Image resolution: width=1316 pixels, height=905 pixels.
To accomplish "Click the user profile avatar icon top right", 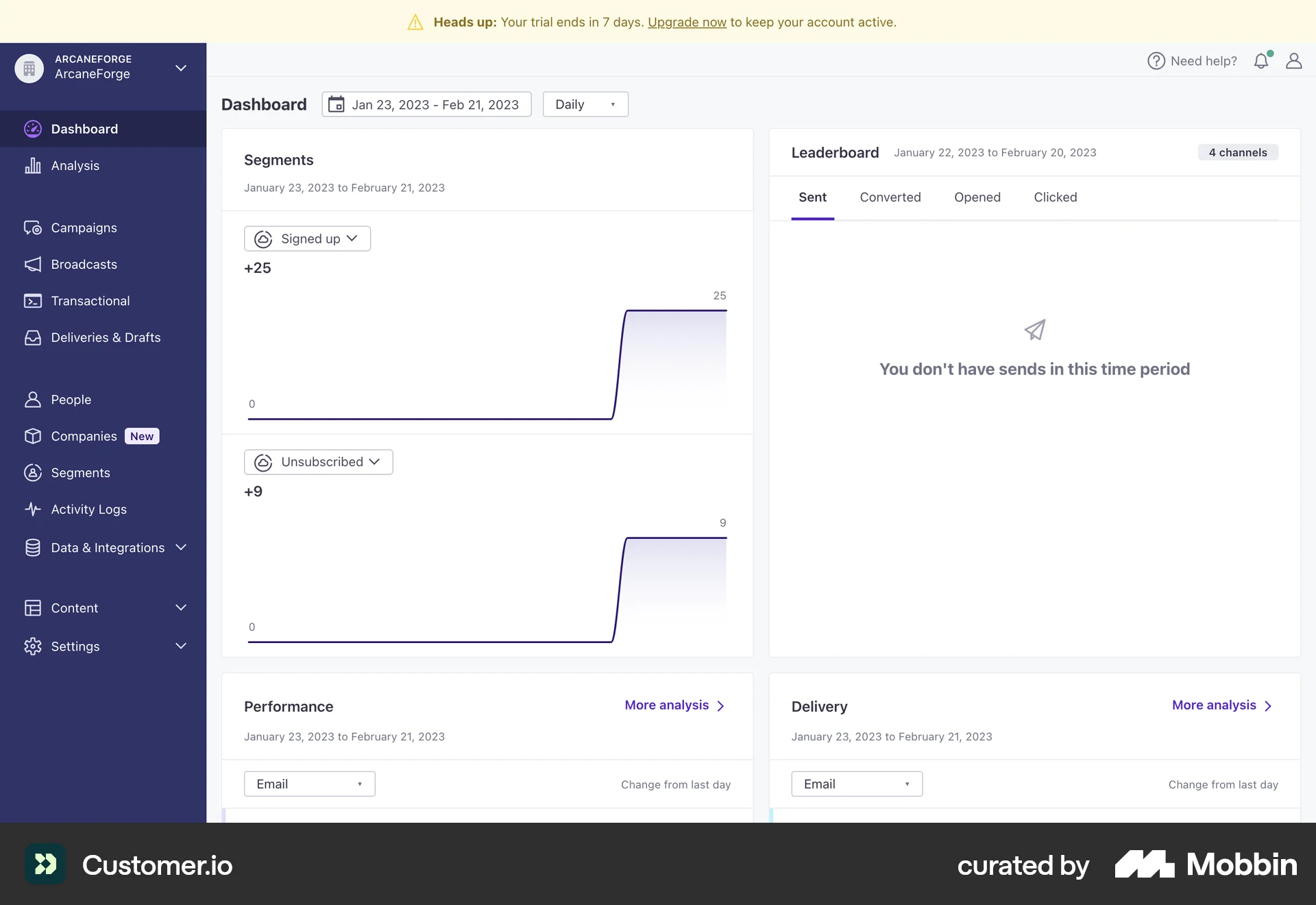I will coord(1295,61).
